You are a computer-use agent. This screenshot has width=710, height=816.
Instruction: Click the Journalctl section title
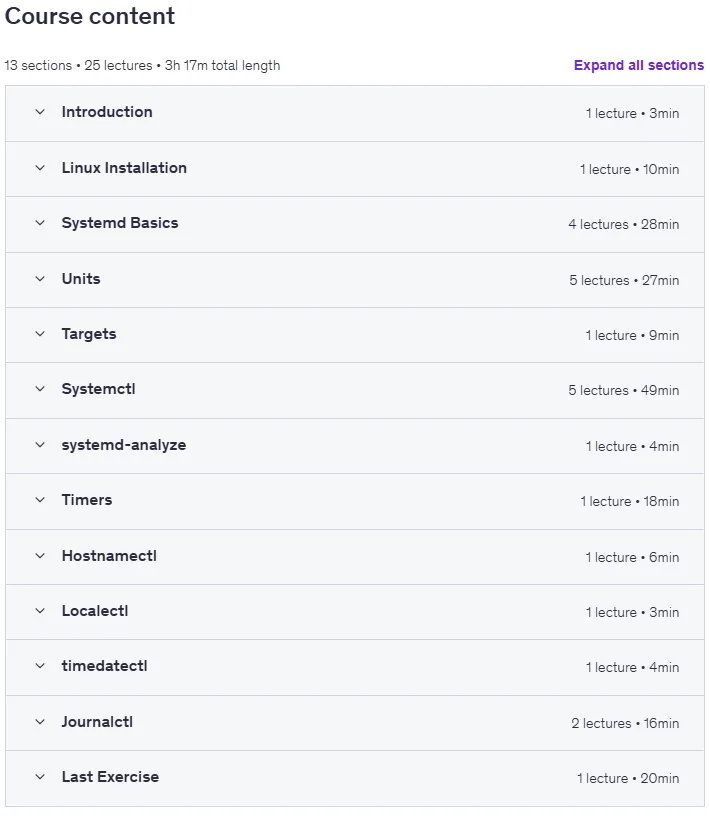pyautogui.click(x=97, y=722)
